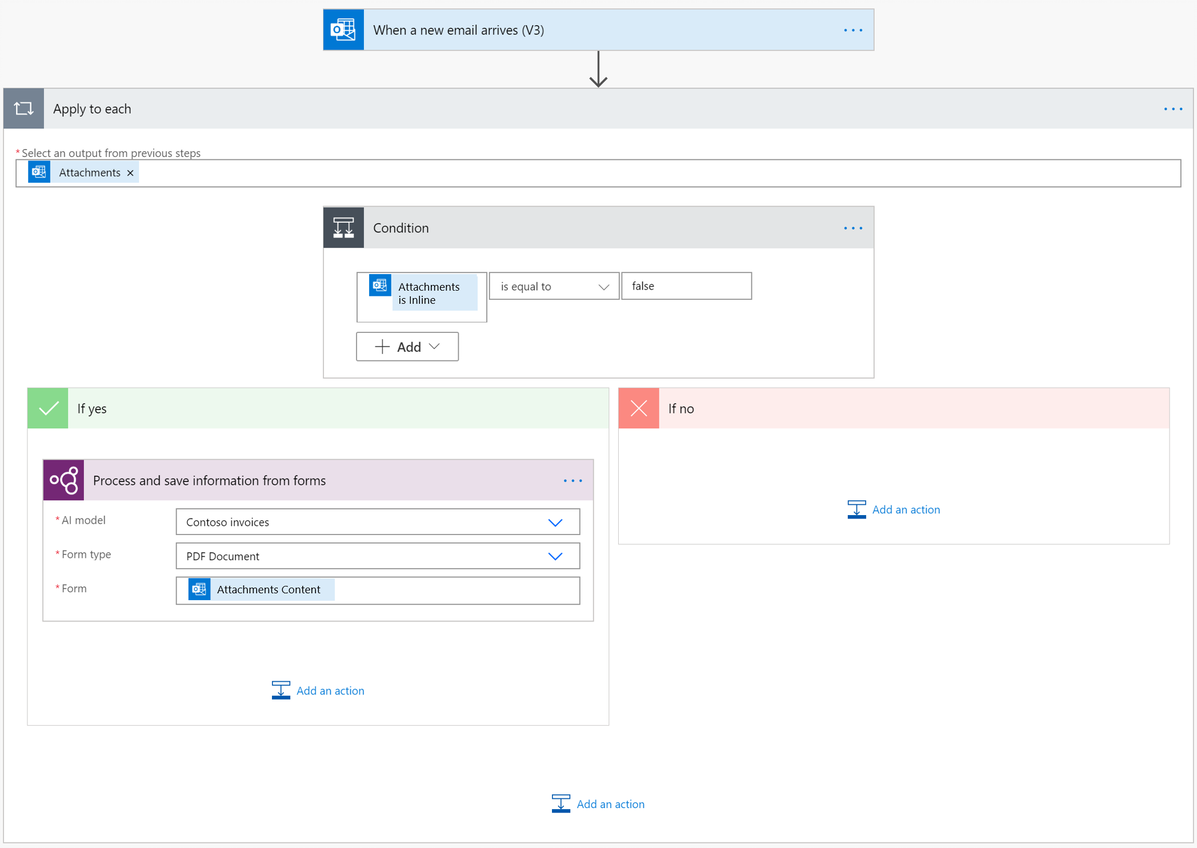The height and width of the screenshot is (848, 1197).
Task: Open the is equal to operator dropdown
Action: pyautogui.click(x=553, y=285)
